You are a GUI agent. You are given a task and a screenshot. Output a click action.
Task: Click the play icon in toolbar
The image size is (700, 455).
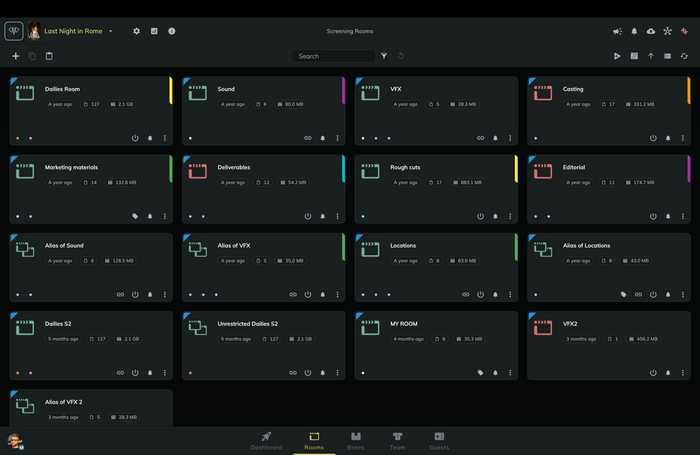click(x=617, y=56)
